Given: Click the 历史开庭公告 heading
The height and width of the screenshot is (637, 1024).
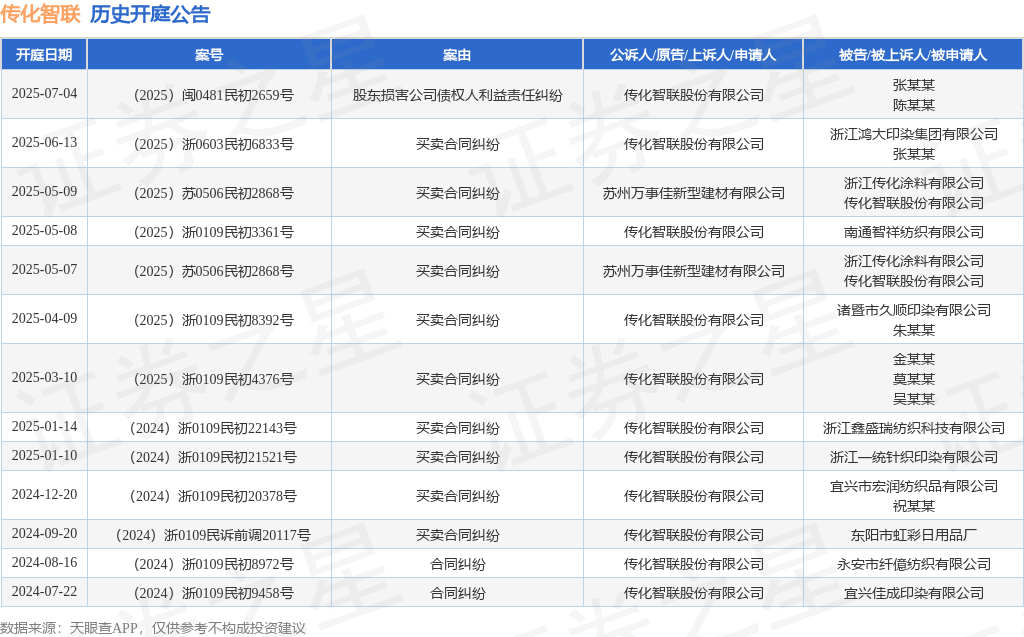Looking at the screenshot, I should click(150, 14).
